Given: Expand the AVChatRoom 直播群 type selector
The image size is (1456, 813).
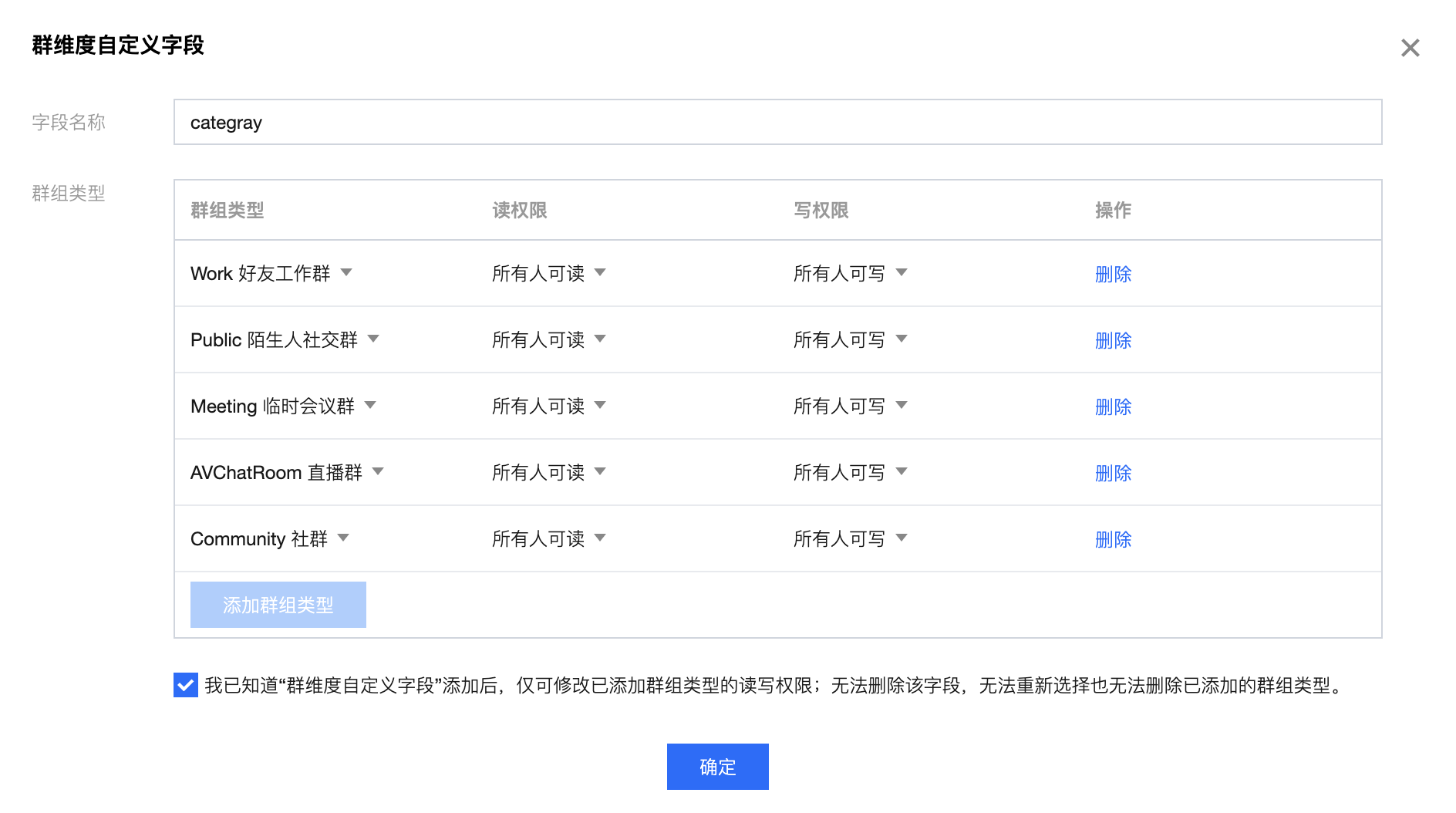Looking at the screenshot, I should coord(287,472).
